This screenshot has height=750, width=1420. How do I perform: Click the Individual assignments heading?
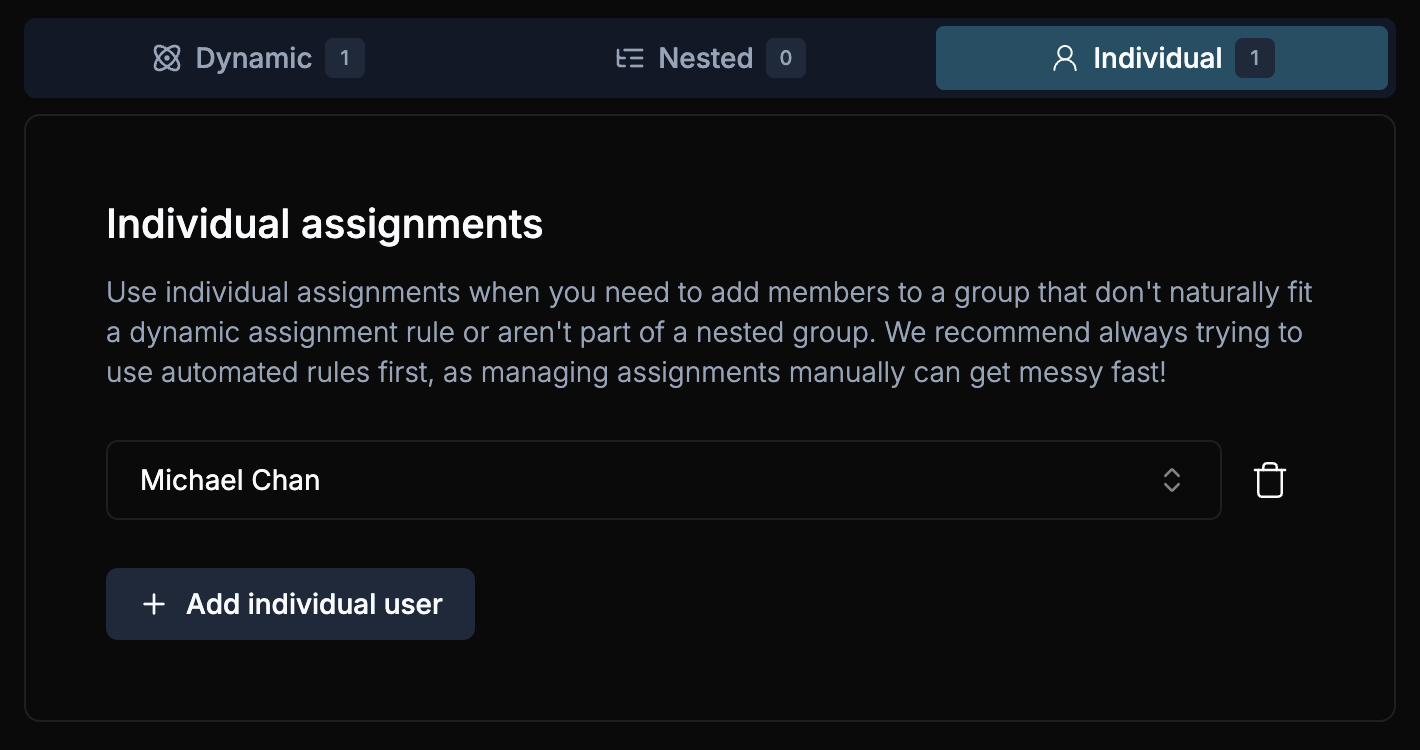coord(324,224)
